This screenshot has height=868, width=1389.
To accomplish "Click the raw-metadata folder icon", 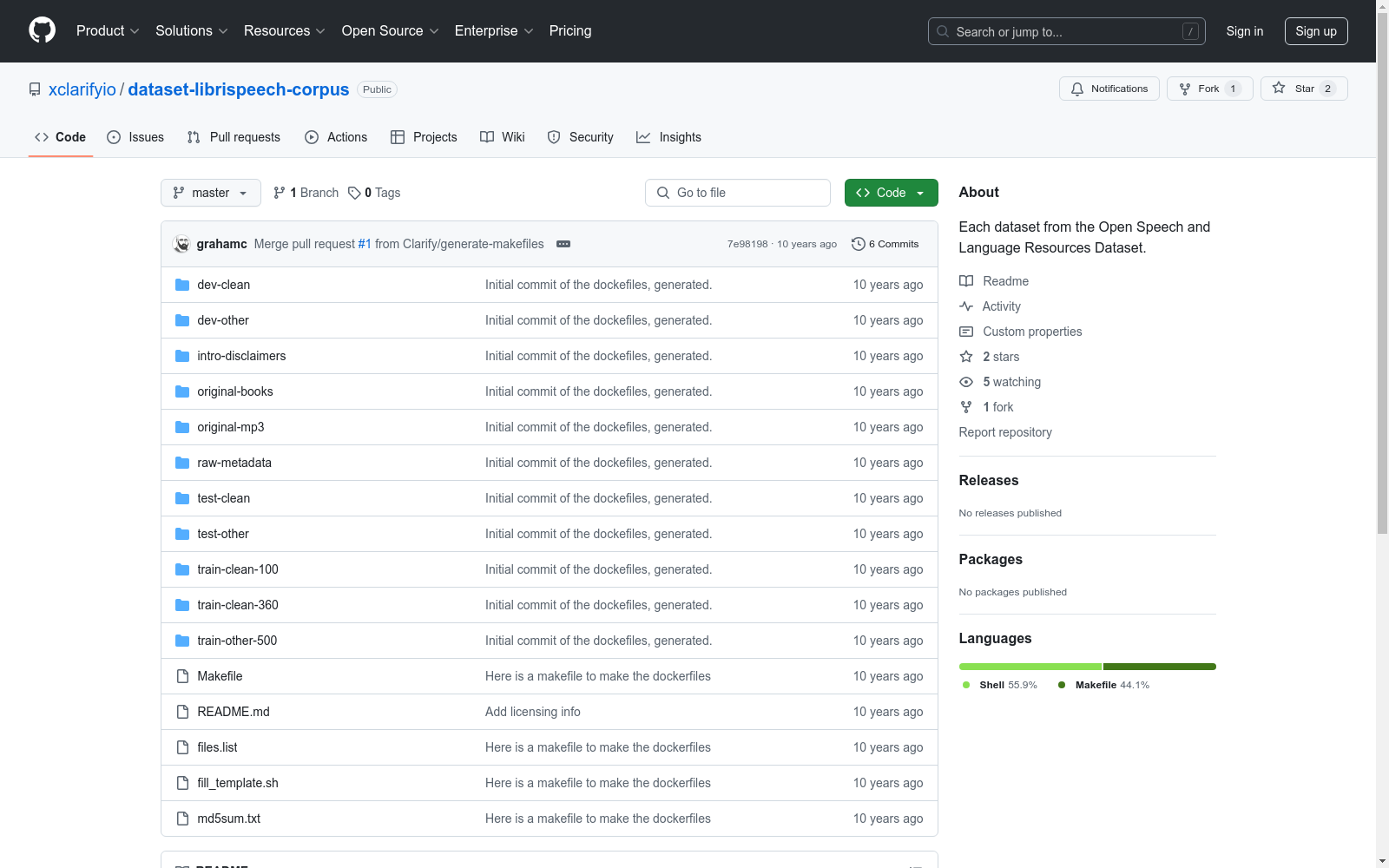I will (x=182, y=463).
